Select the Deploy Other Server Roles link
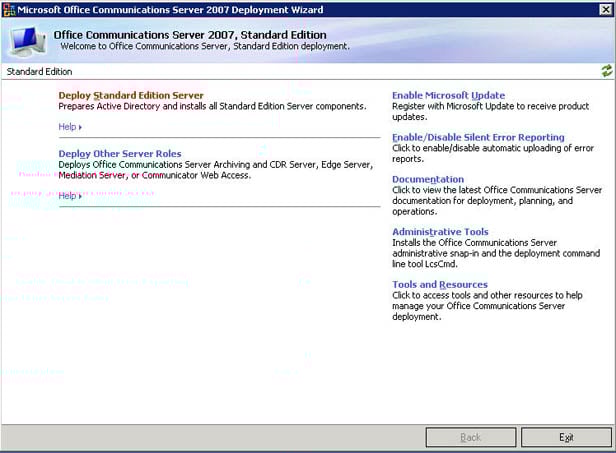 [120, 153]
